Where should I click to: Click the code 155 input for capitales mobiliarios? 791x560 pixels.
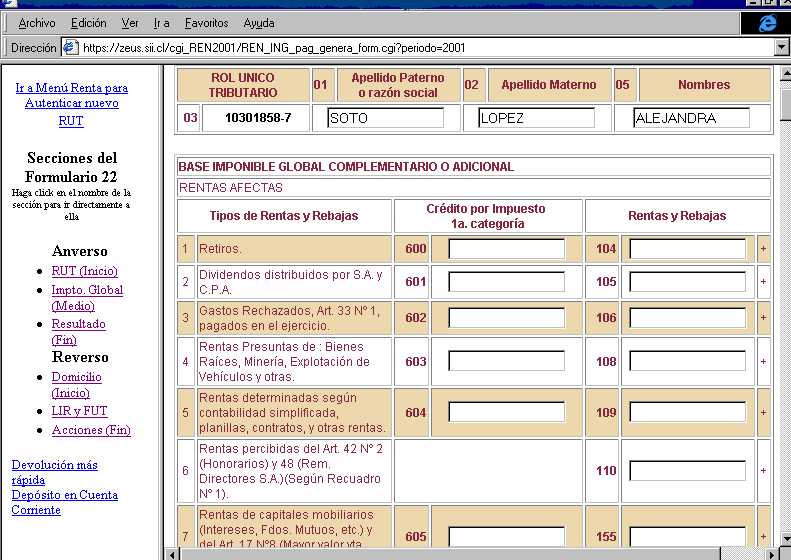688,536
